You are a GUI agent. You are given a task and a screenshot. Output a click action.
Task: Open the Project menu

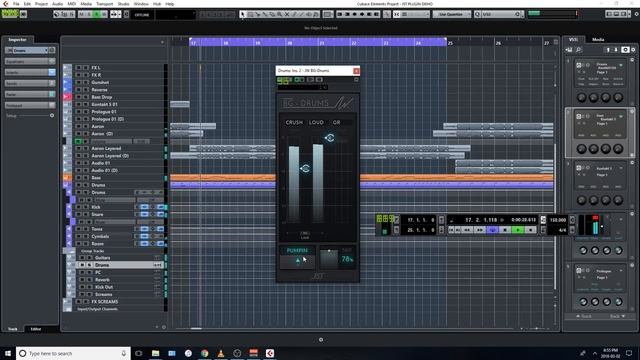click(41, 4)
